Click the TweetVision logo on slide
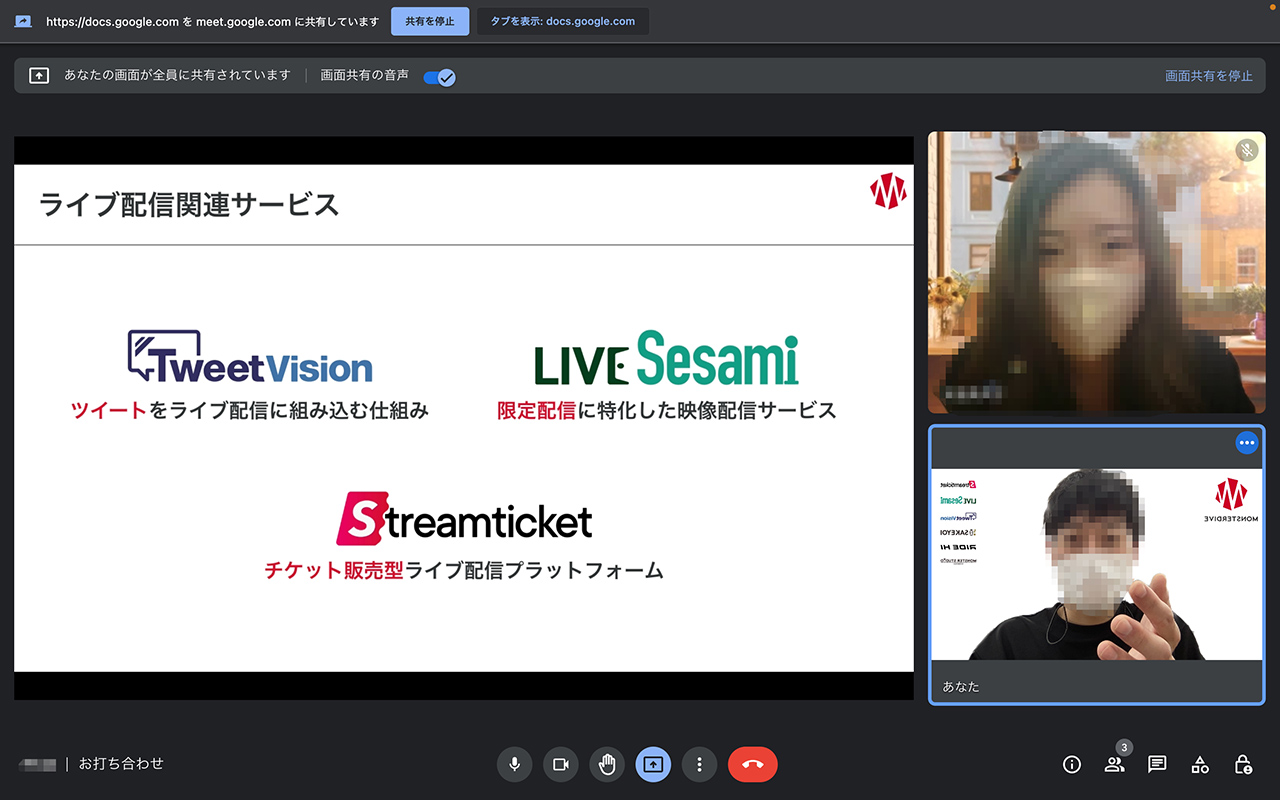This screenshot has width=1280, height=800. coord(250,357)
